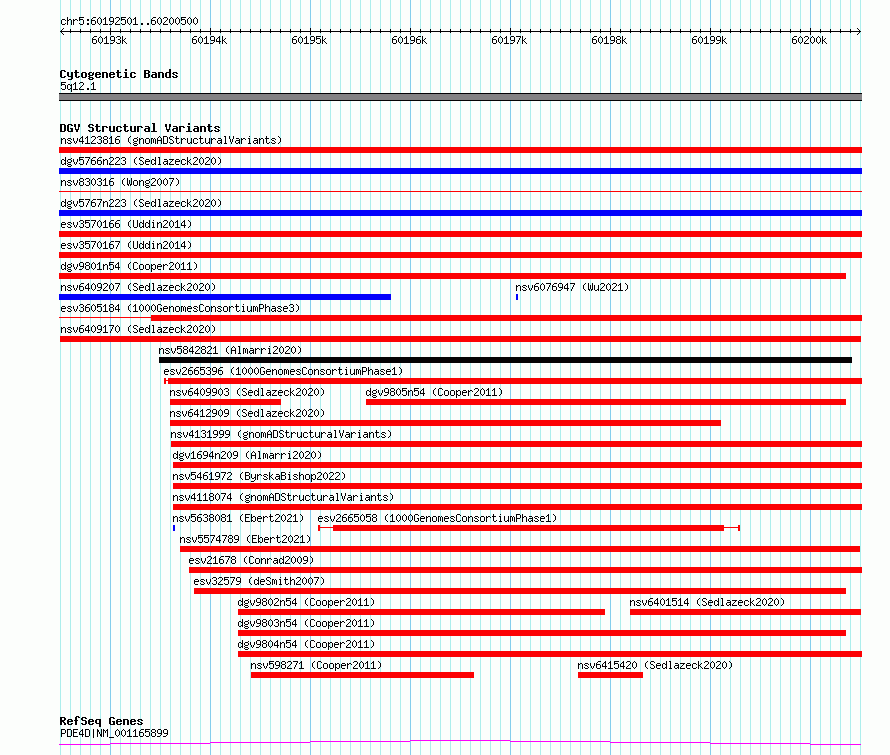Select the esv21678 Conrad2009 label
Viewport: 890px width, 755px height.
pos(251,560)
